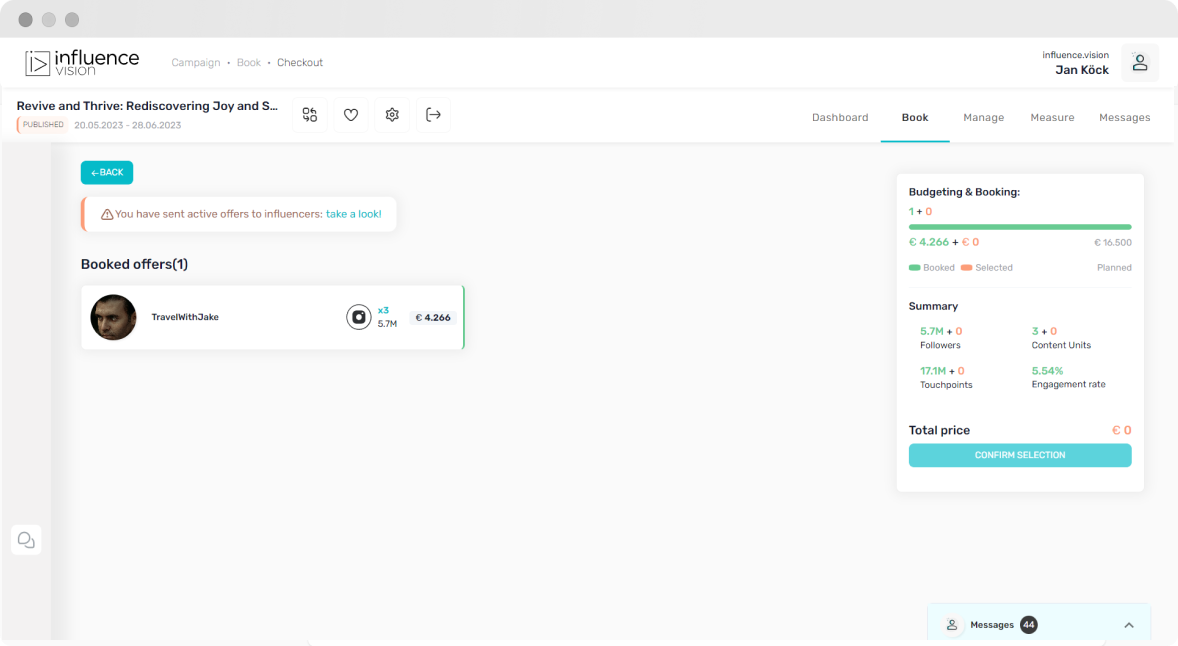The image size is (1178, 646).
Task: Open campaign settings gear icon
Action: (x=392, y=115)
